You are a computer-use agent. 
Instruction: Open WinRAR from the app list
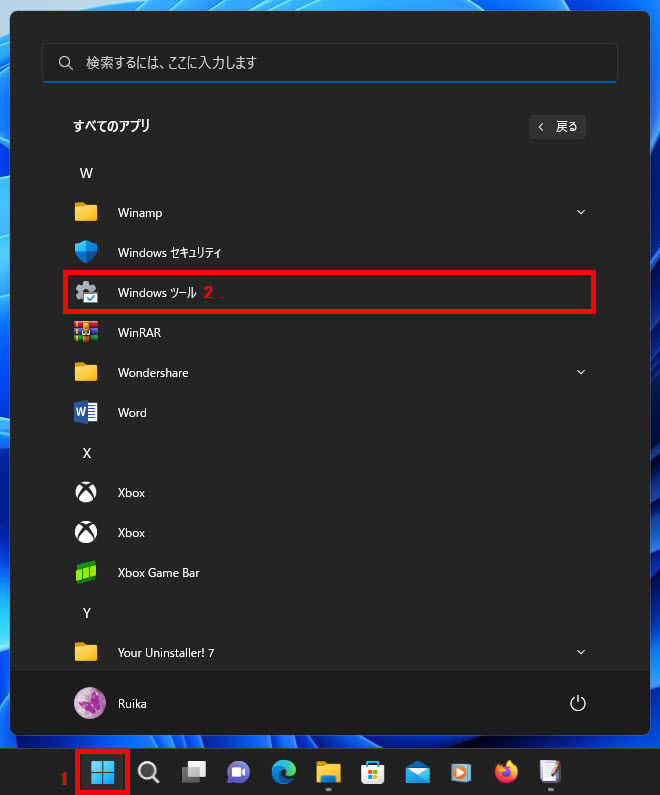[x=139, y=333]
